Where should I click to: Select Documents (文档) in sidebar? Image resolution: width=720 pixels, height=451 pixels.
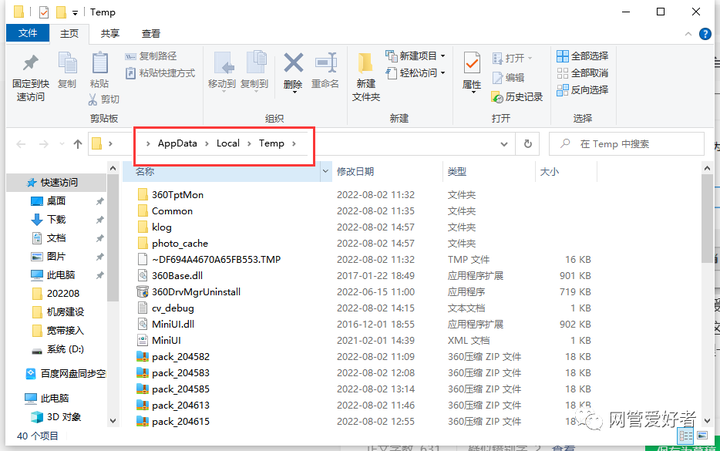(56, 238)
